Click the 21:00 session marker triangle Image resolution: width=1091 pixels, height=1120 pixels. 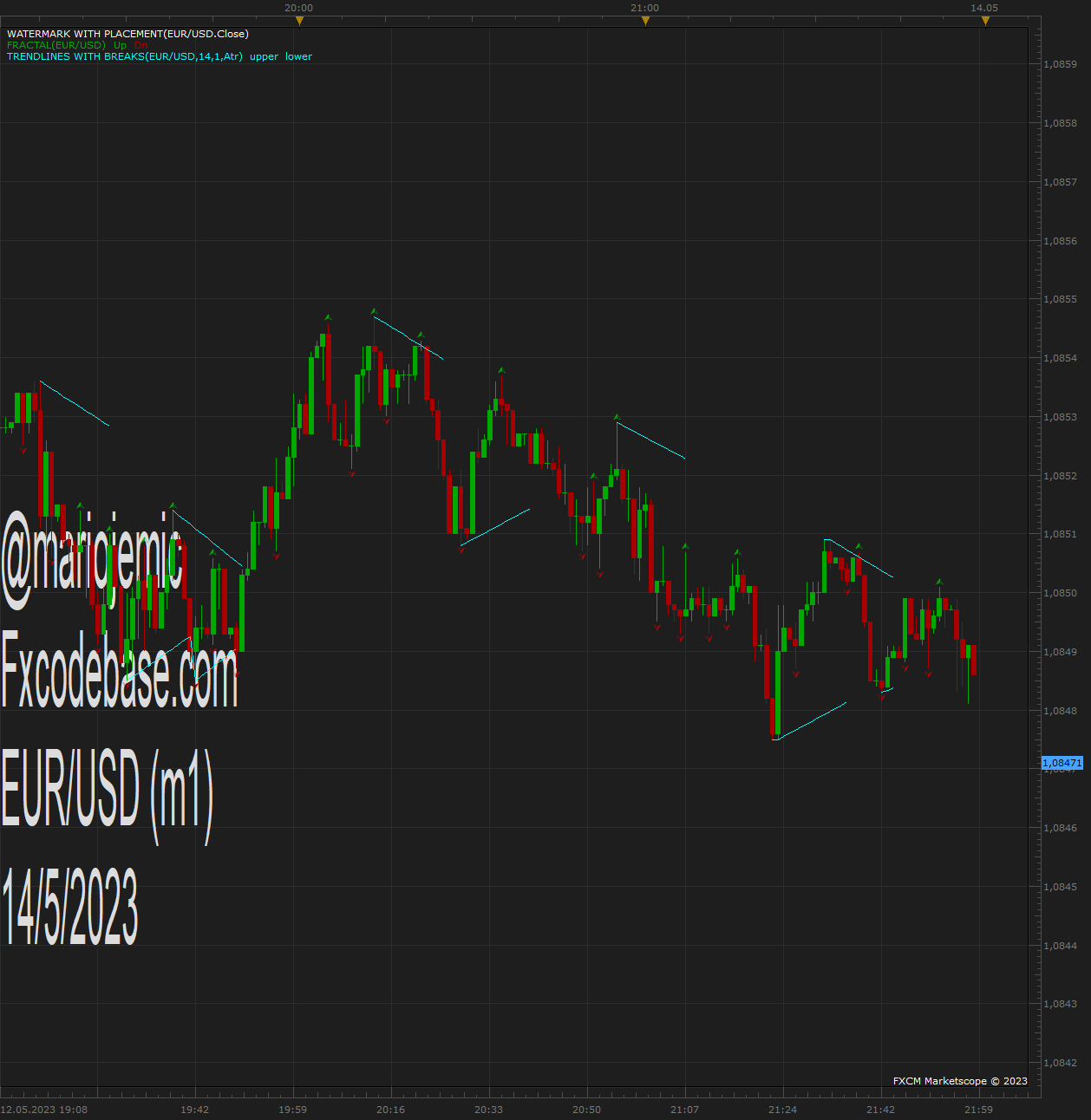[645, 21]
